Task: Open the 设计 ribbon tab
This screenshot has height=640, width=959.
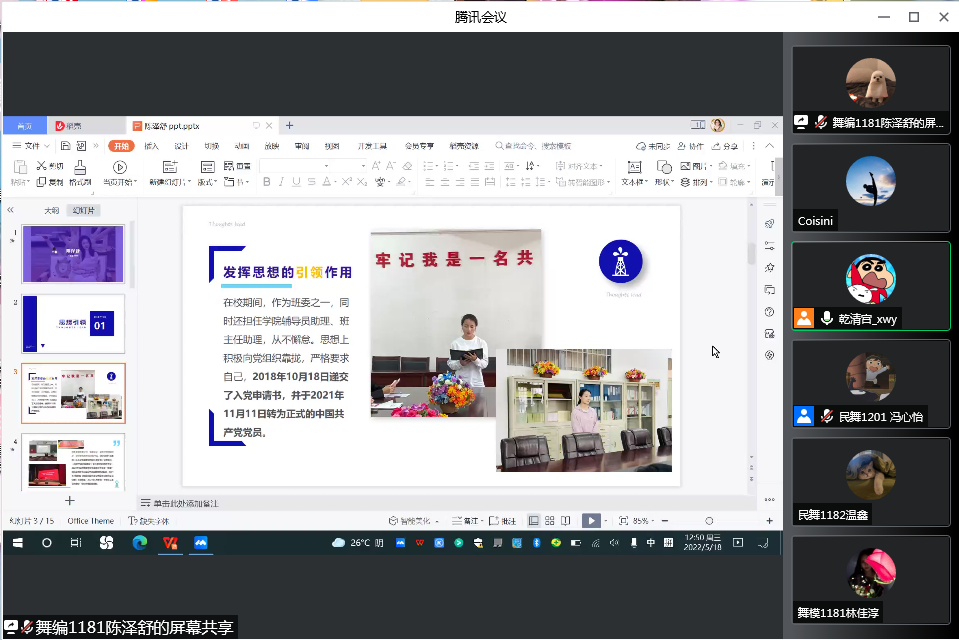Action: click(x=181, y=146)
